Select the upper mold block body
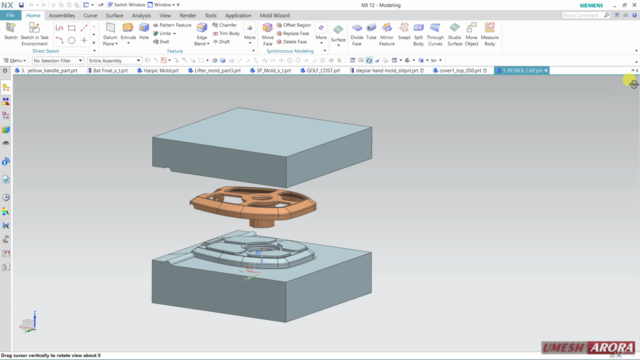640x360 pixels. (x=262, y=147)
